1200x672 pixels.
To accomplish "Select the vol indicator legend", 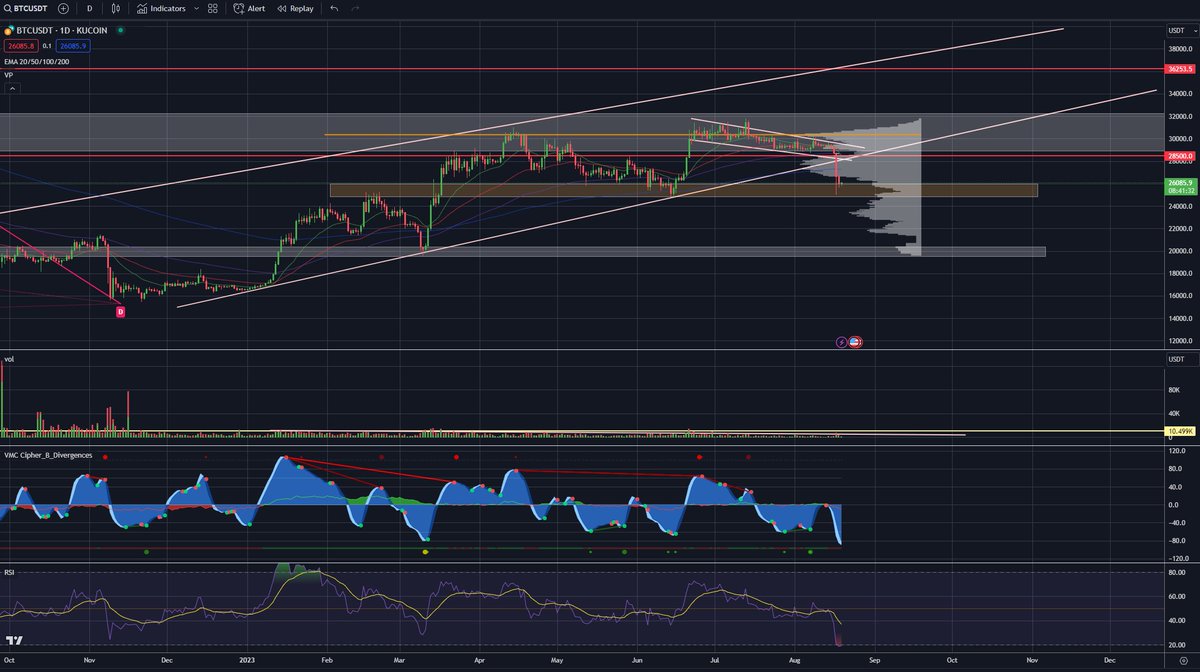I will tap(8, 358).
